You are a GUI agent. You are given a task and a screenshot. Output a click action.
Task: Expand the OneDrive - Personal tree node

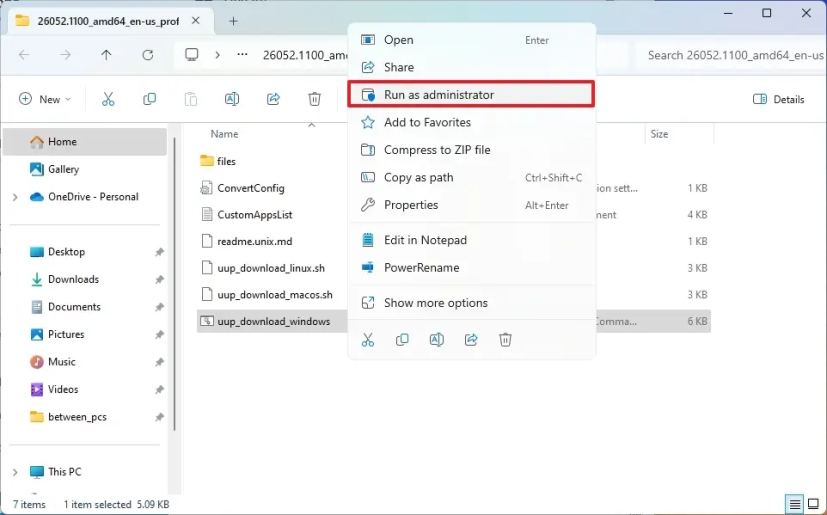[15, 197]
